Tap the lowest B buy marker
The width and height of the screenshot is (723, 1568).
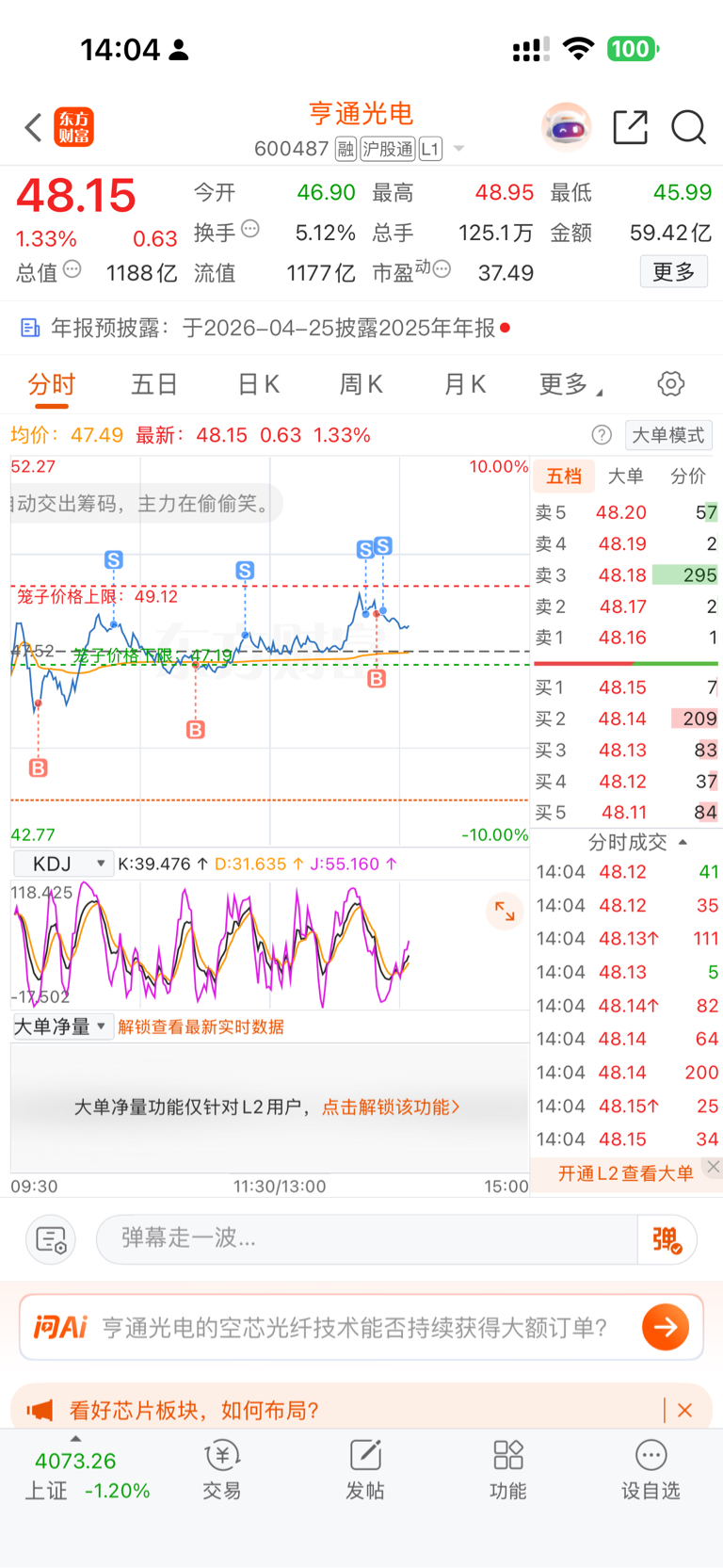[x=38, y=768]
